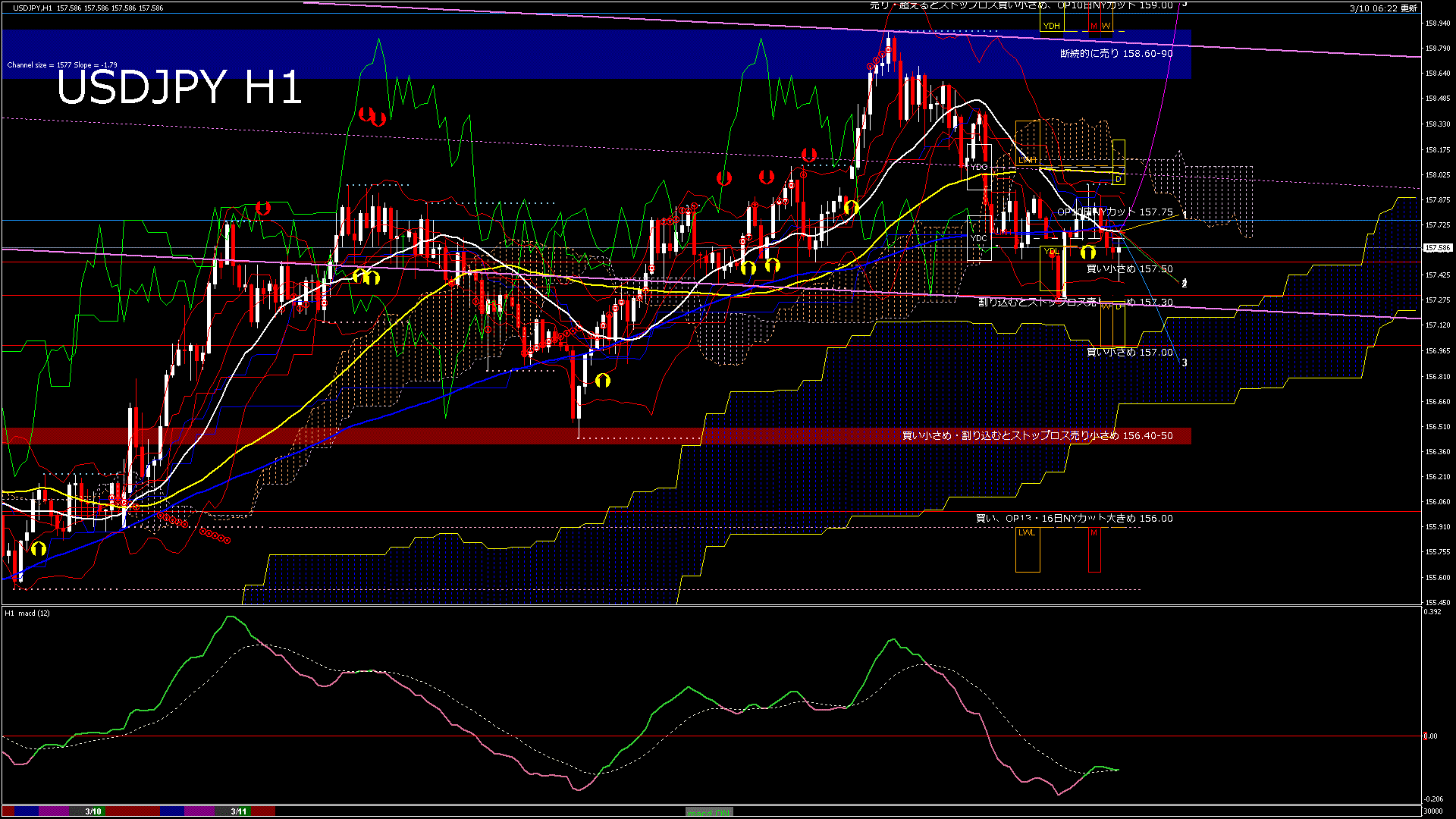Image resolution: width=1456 pixels, height=819 pixels.
Task: Click the orange W box beside YDH
Action: click(x=1106, y=26)
